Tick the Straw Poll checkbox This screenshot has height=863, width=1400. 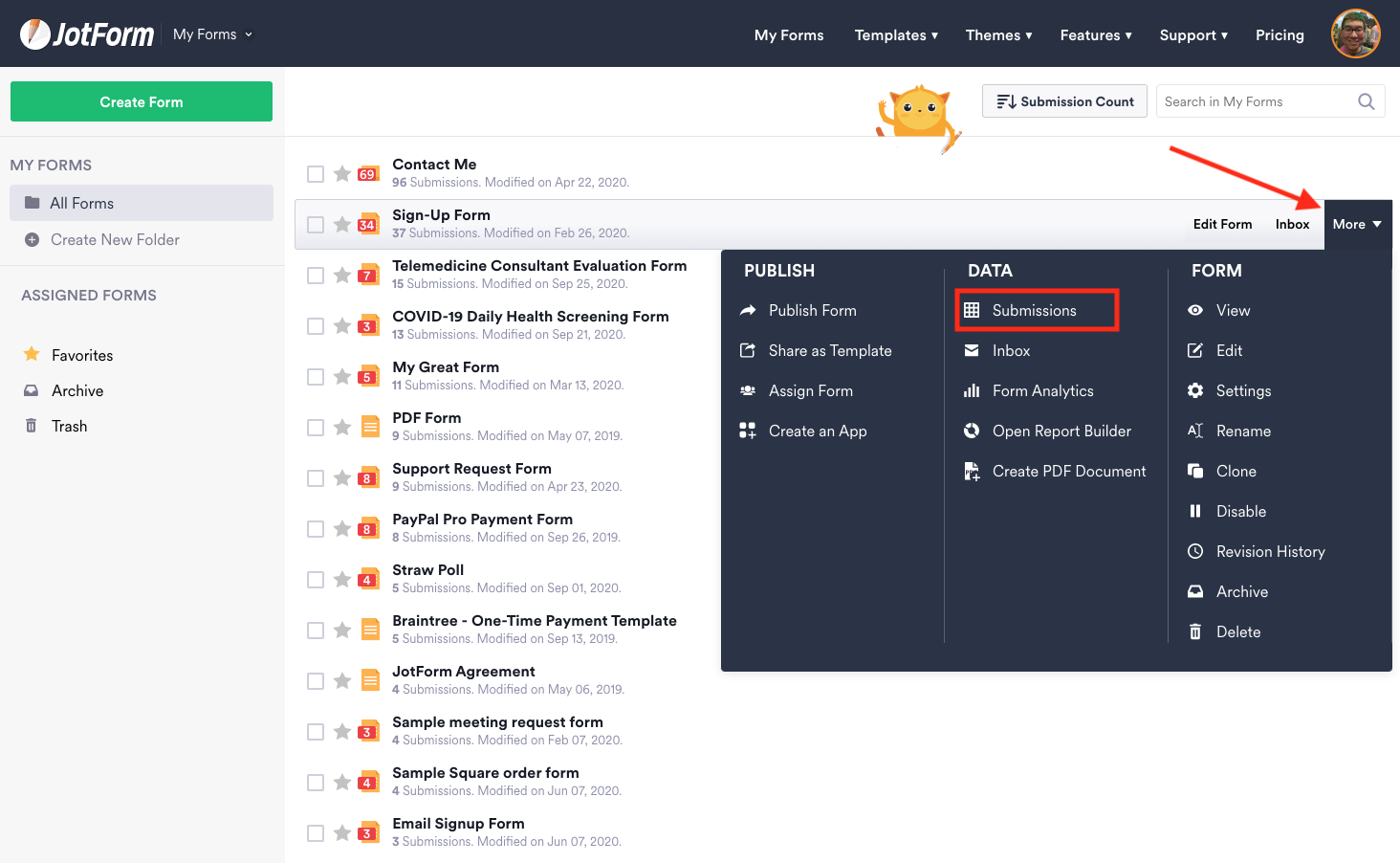[316, 580]
